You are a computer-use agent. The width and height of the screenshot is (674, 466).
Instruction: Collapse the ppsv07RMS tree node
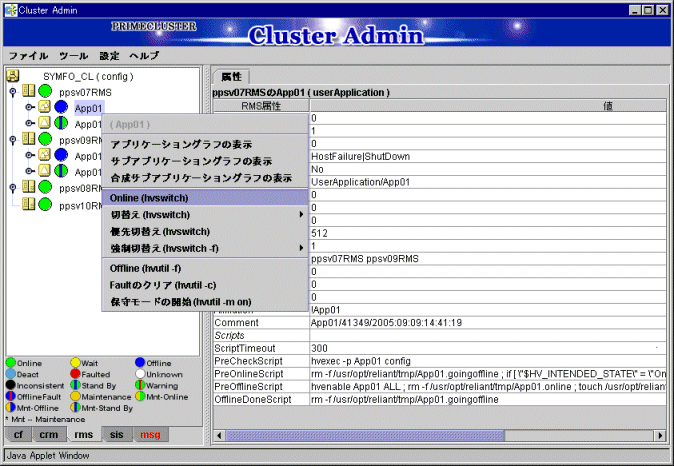13,92
